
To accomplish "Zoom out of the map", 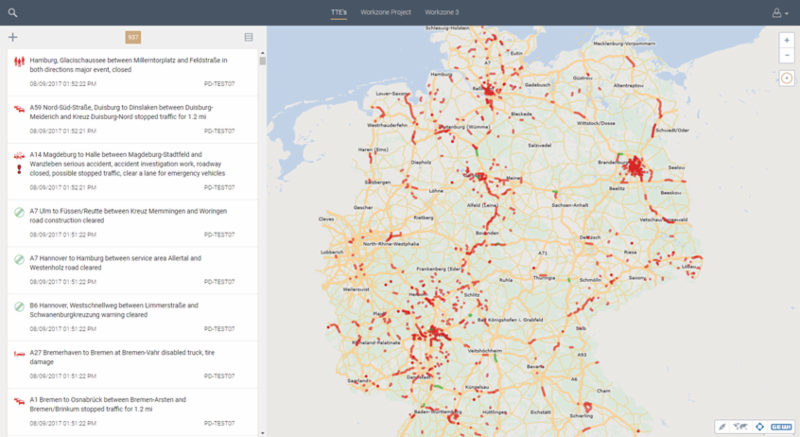I will (786, 54).
